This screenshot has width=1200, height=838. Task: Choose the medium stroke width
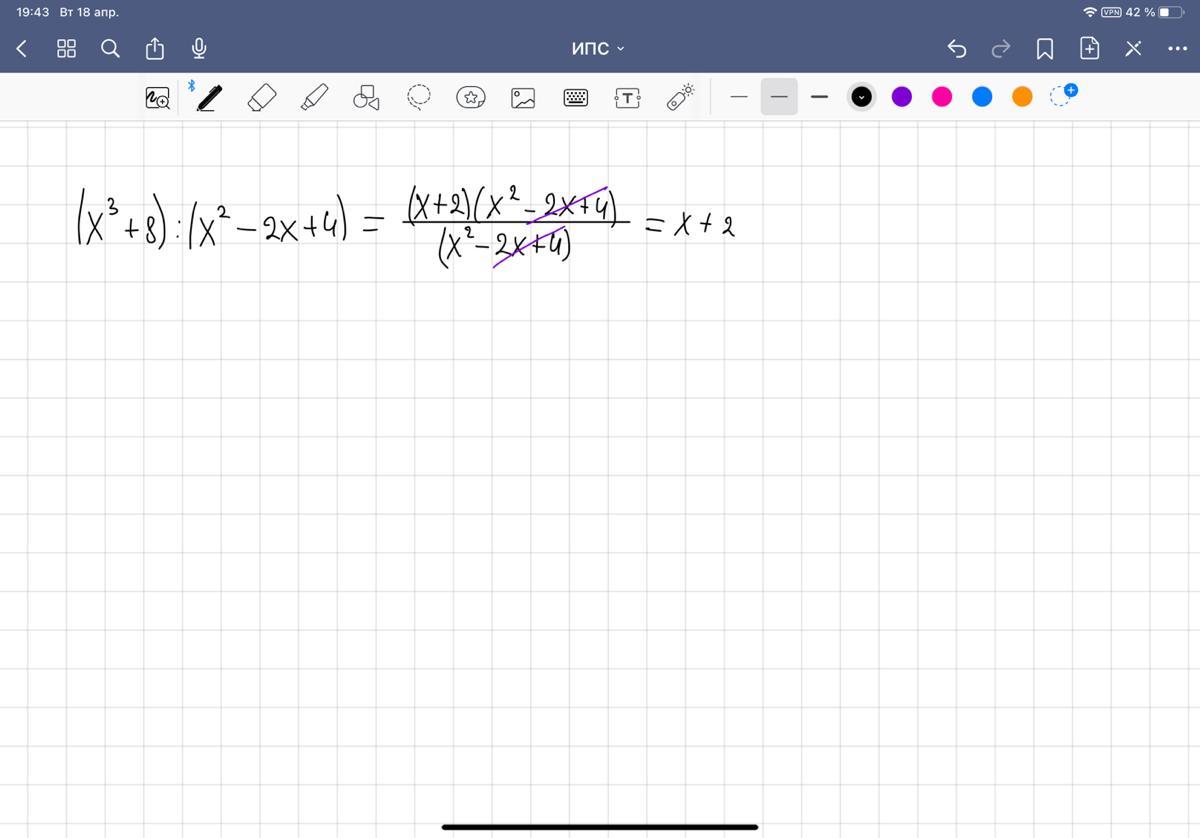coord(779,97)
